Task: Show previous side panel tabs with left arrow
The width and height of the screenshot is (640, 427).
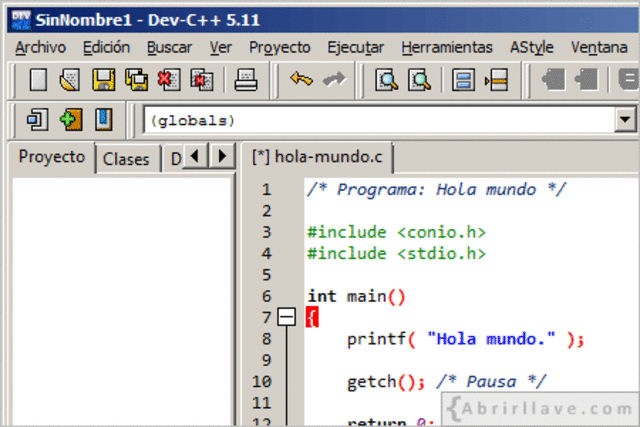Action: pos(195,156)
